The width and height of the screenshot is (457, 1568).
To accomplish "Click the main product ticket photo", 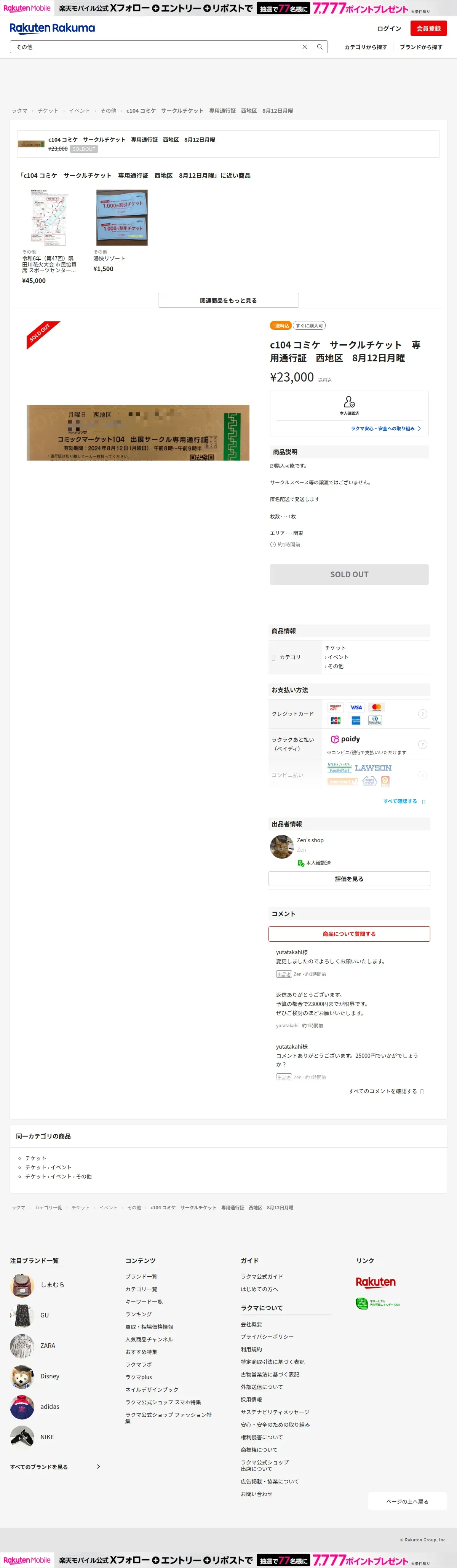I will (138, 432).
